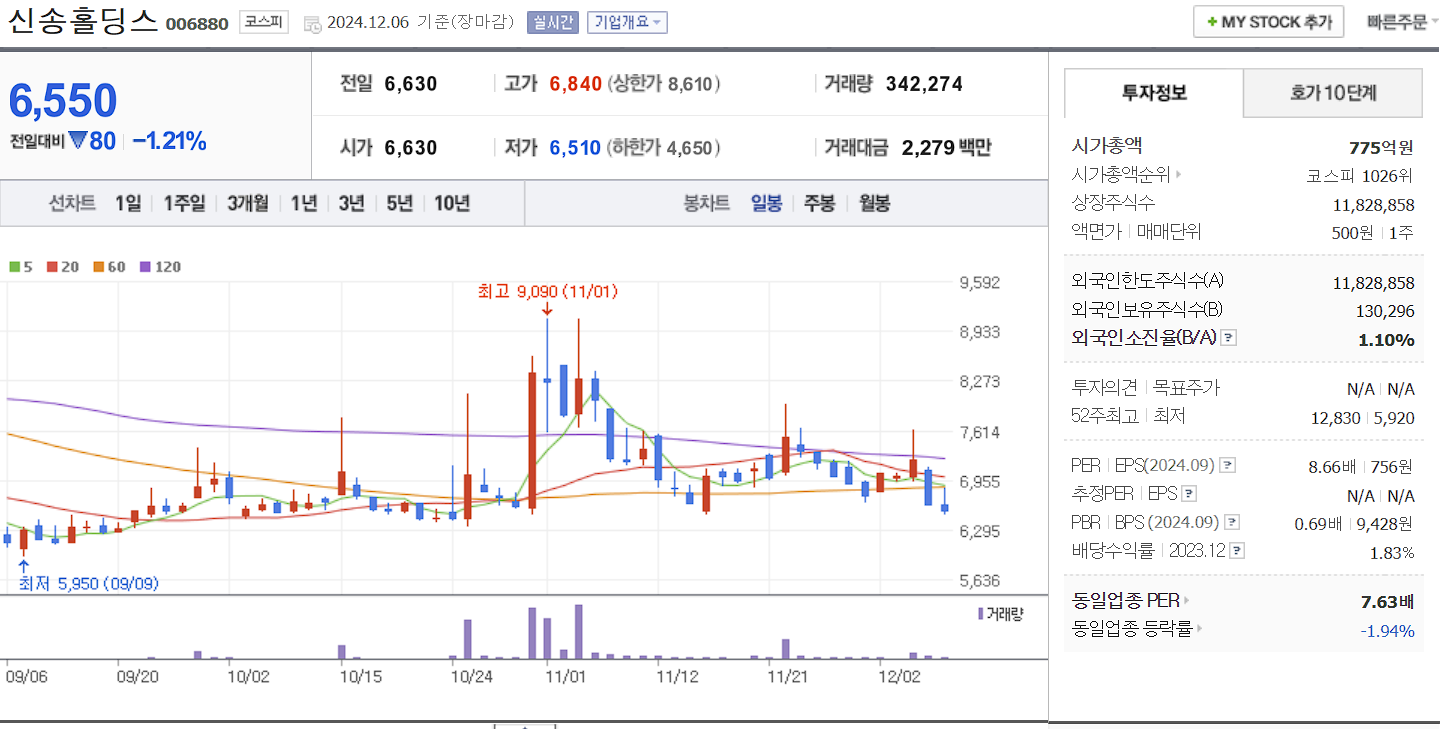
Task: Click the refresh icon beside the 2024.12.06 date
Action: 313,22
